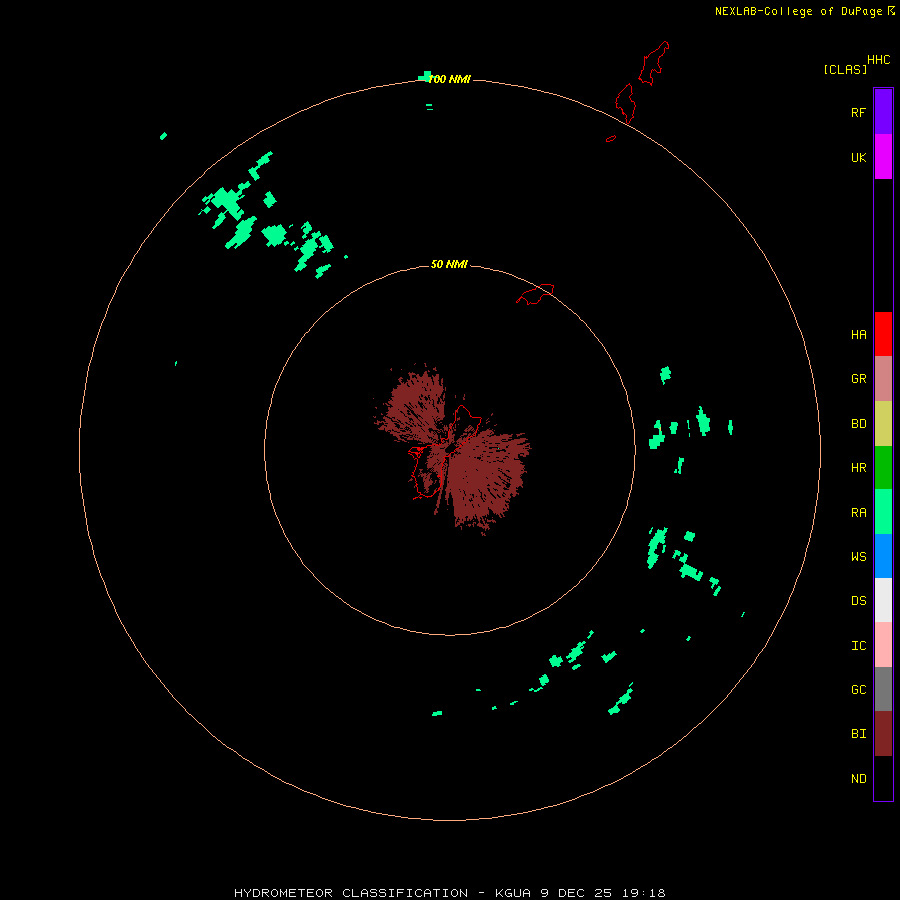Click the '50 NMI' range ring label

pyautogui.click(x=449, y=264)
